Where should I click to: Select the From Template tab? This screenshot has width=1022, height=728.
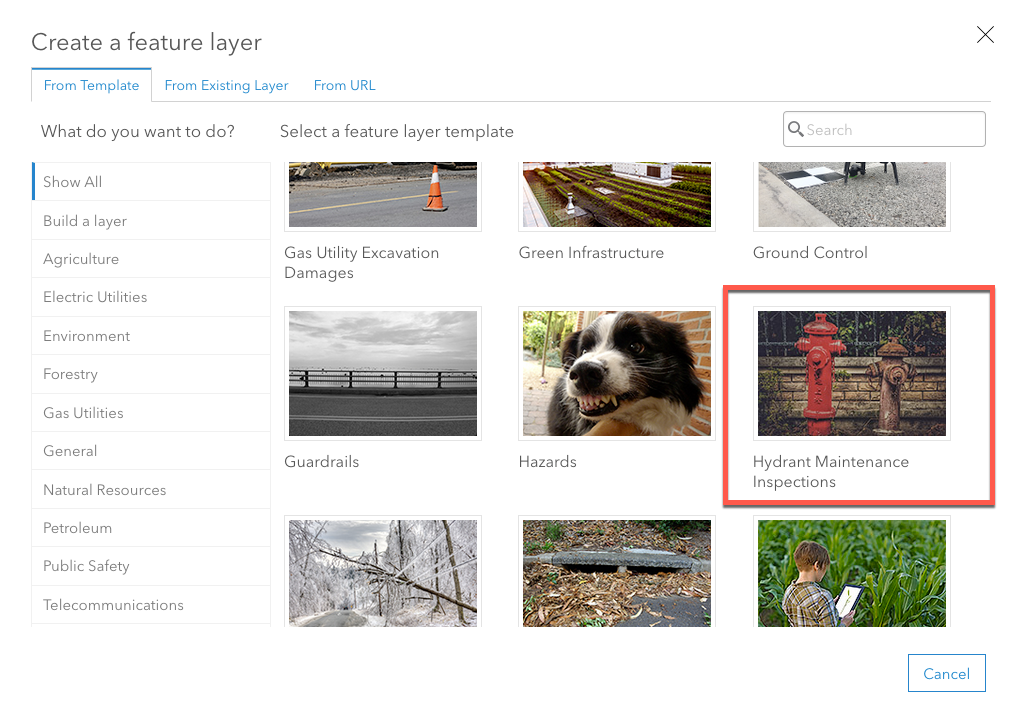click(91, 85)
